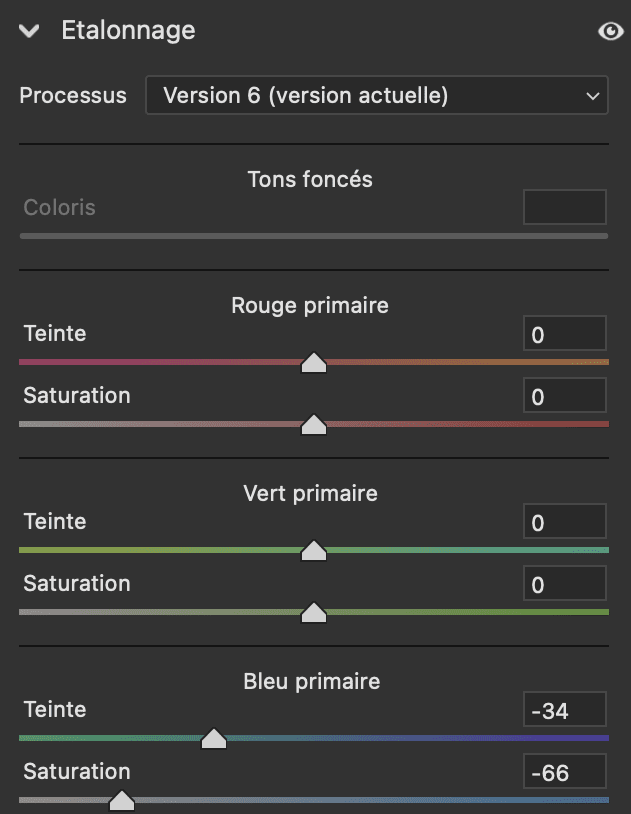The width and height of the screenshot is (631, 814).
Task: Select the Bleu primaire Saturation field showing -66
Action: tap(564, 772)
